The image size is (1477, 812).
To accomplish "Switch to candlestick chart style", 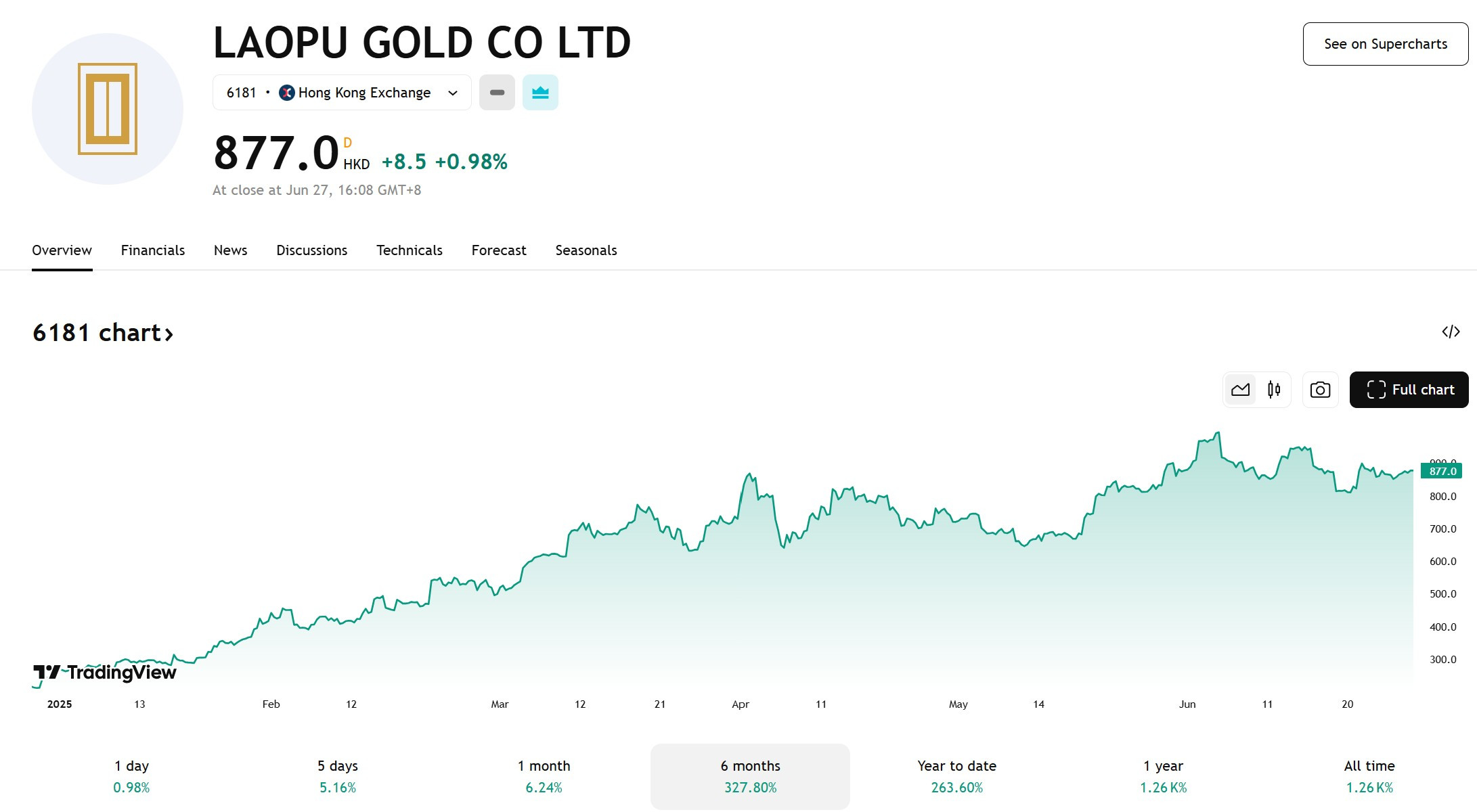I will tap(1274, 390).
